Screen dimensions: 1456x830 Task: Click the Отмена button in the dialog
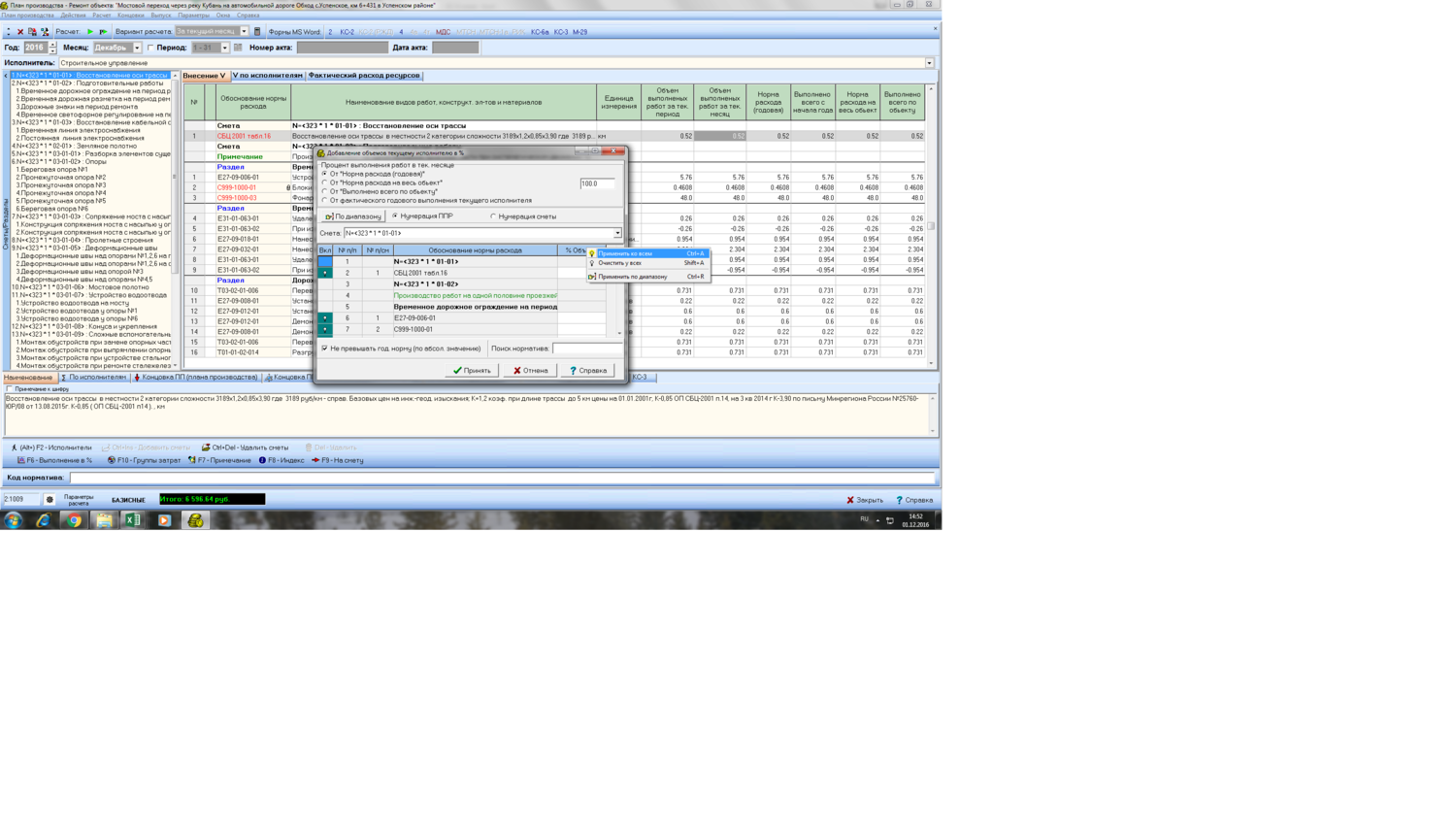530,370
